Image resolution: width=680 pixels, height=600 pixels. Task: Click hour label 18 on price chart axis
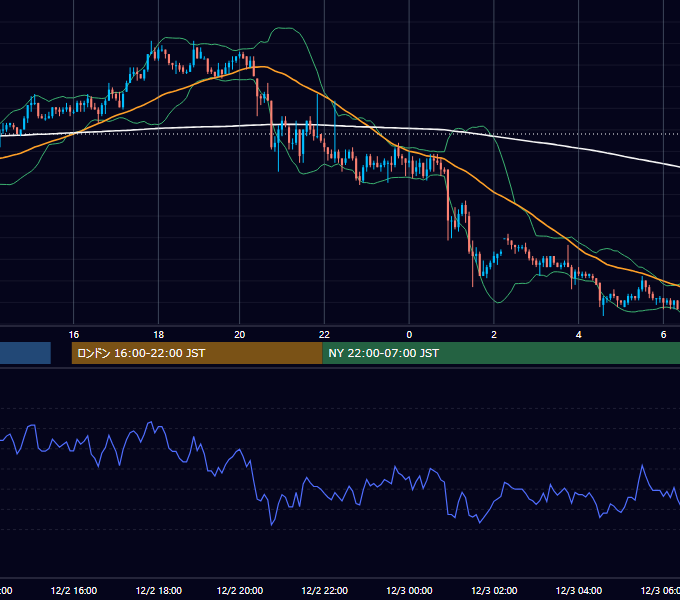(x=159, y=335)
